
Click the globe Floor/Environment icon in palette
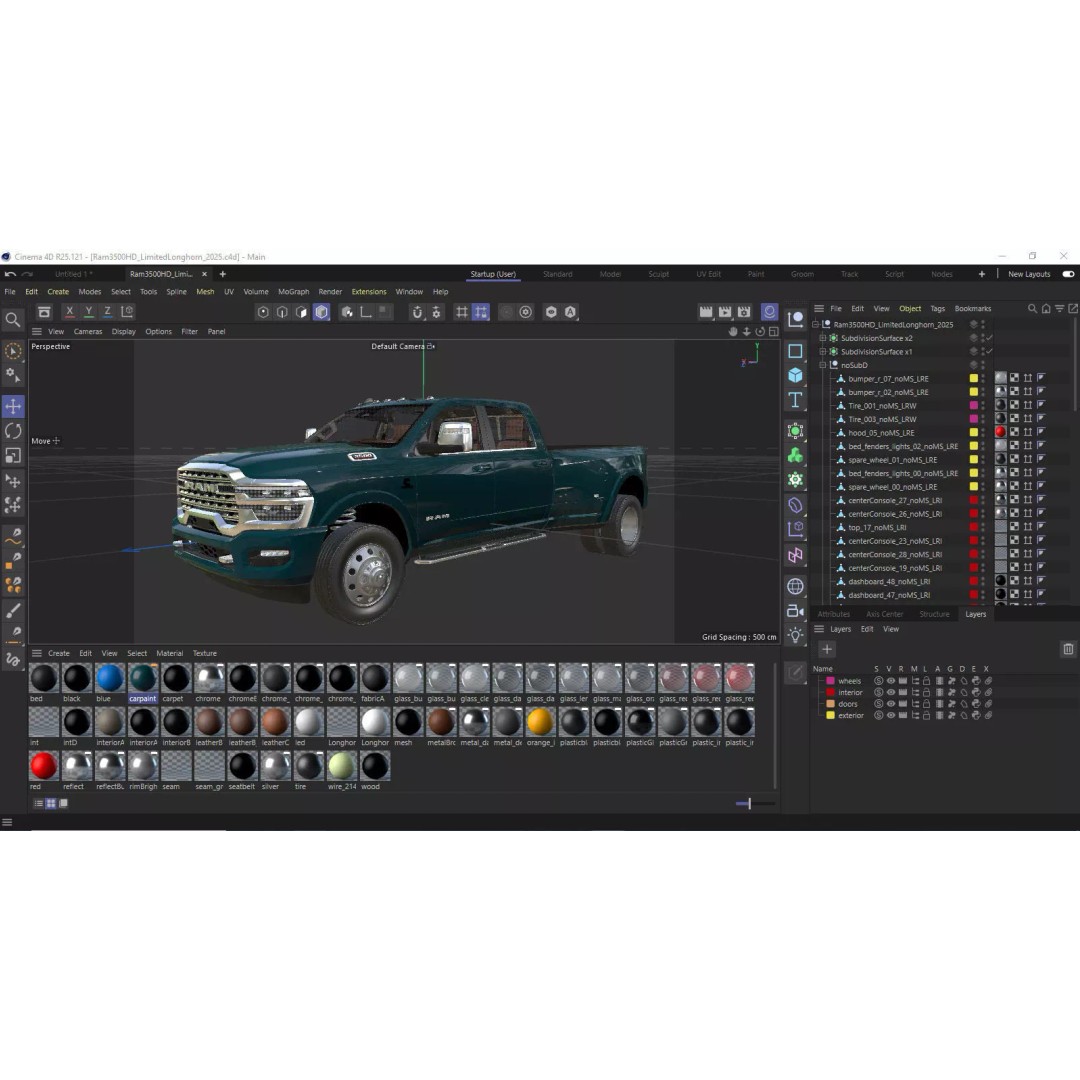tap(796, 586)
